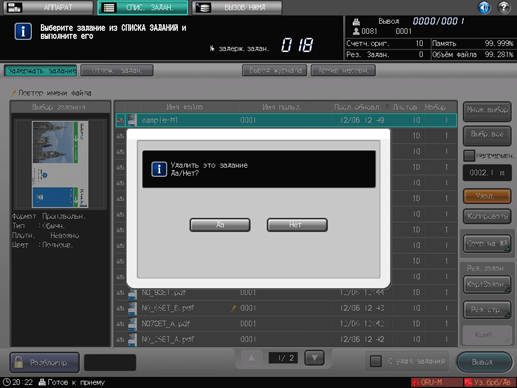
Task: Click the Разблокир. lock button
Action: click(x=45, y=362)
